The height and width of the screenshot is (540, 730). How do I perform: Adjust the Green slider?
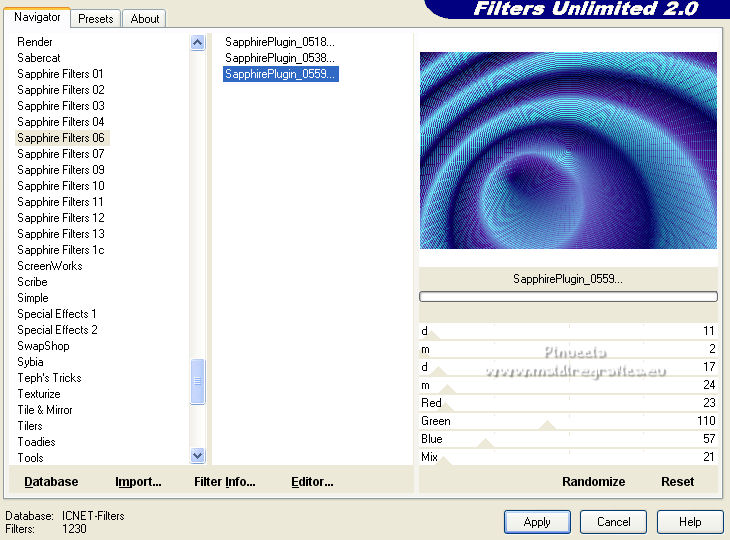568,421
